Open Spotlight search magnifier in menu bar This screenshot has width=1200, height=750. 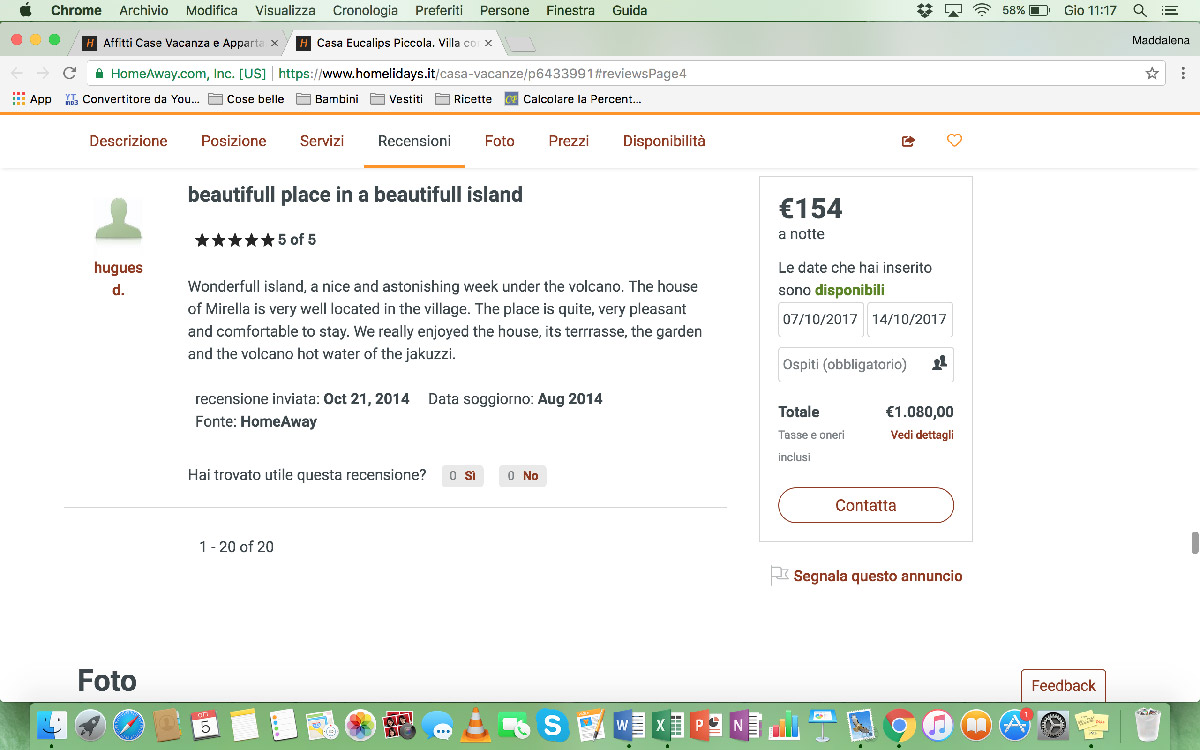[1139, 10]
